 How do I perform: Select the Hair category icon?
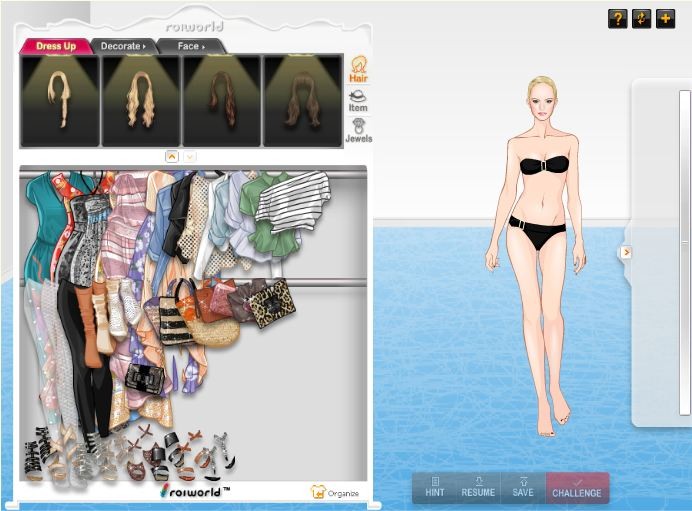click(x=358, y=68)
